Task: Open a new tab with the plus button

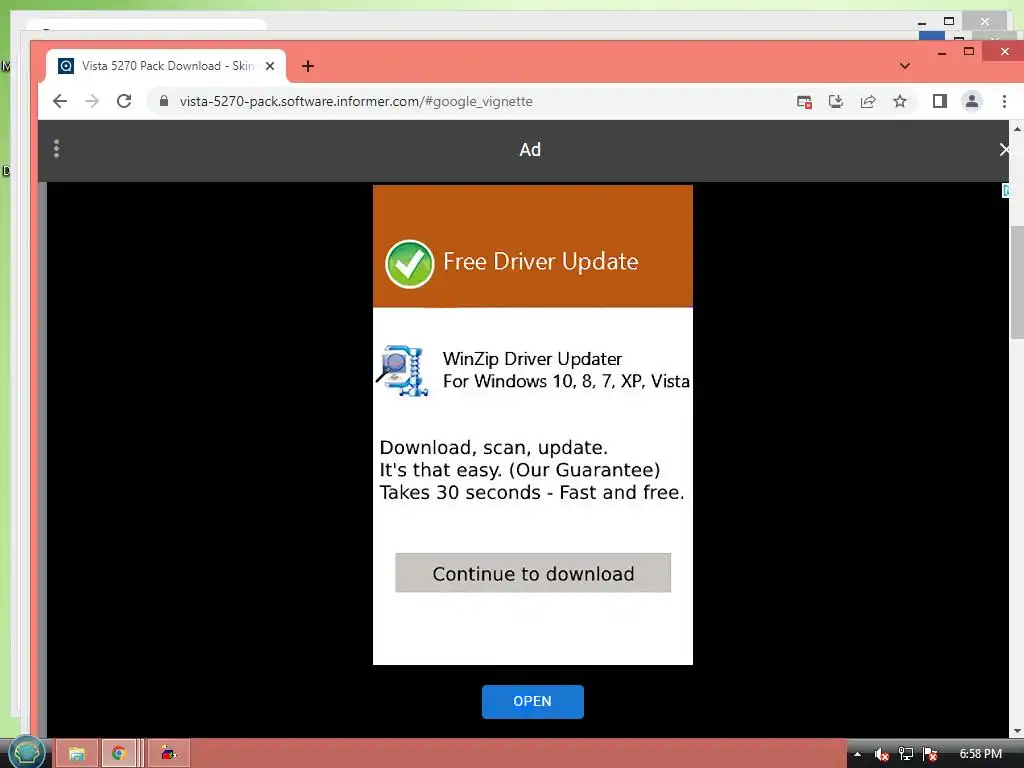Action: tap(308, 66)
